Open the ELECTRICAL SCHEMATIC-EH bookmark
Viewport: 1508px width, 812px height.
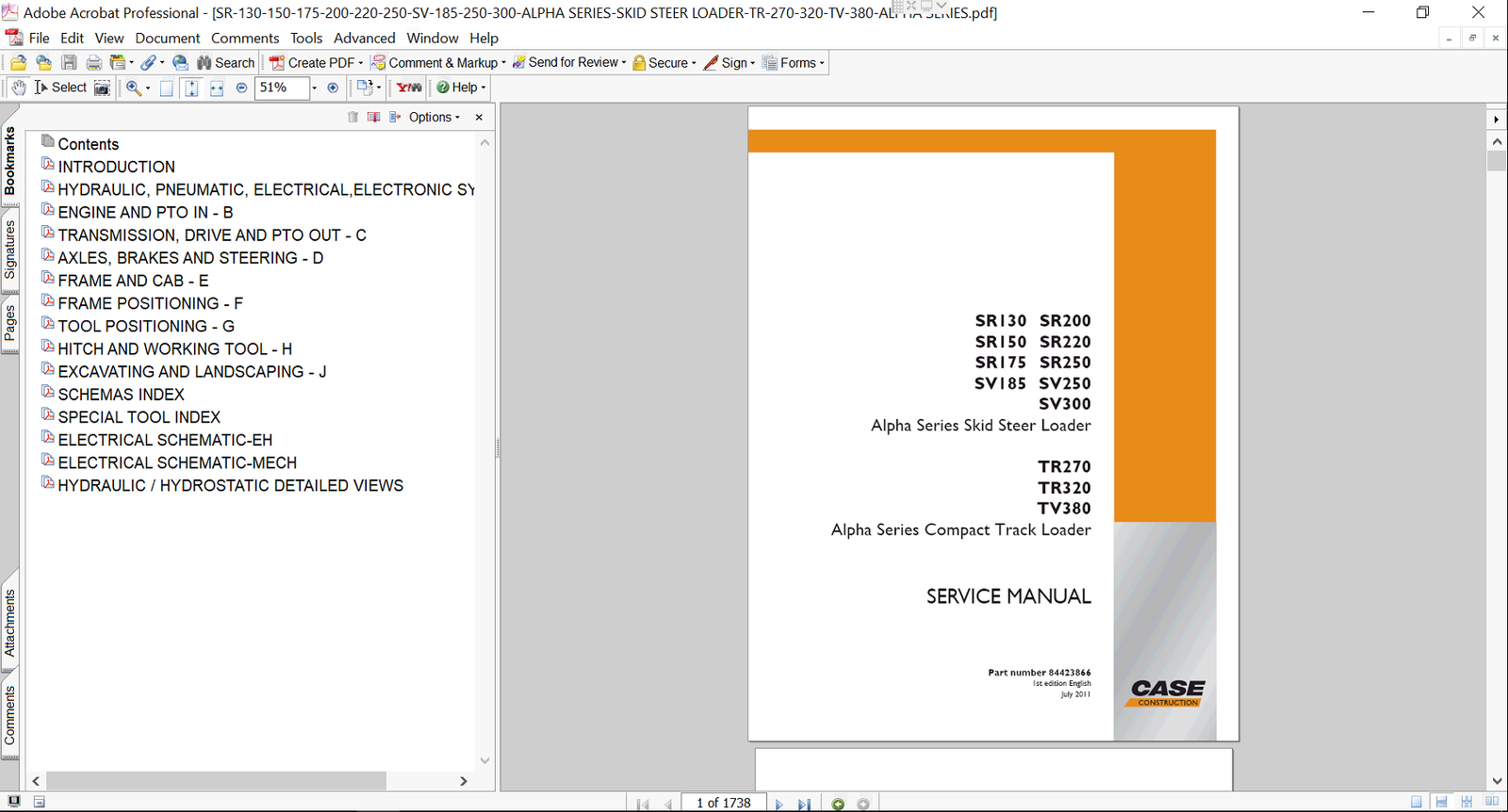point(165,440)
